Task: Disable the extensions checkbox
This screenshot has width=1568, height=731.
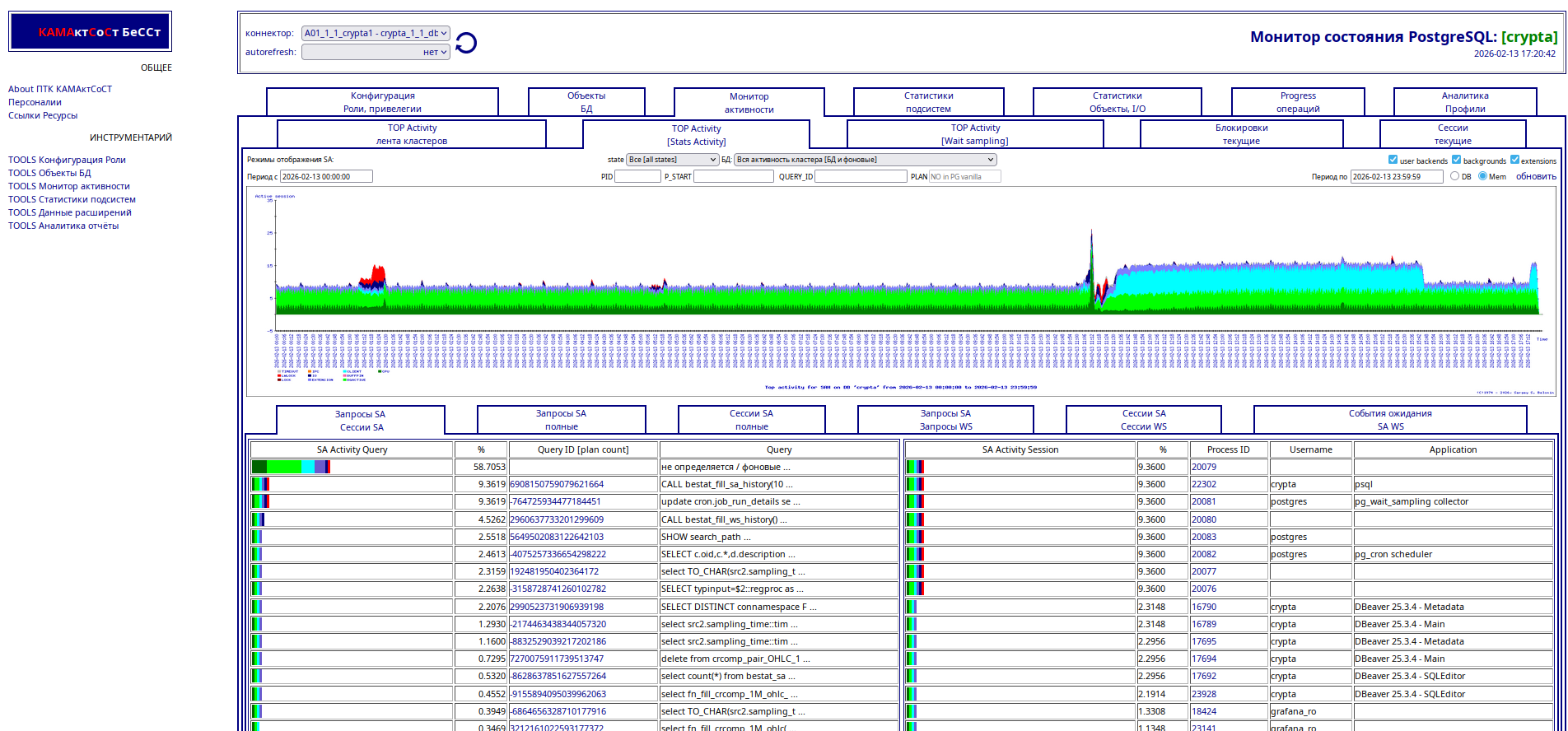Action: pyautogui.click(x=1514, y=160)
